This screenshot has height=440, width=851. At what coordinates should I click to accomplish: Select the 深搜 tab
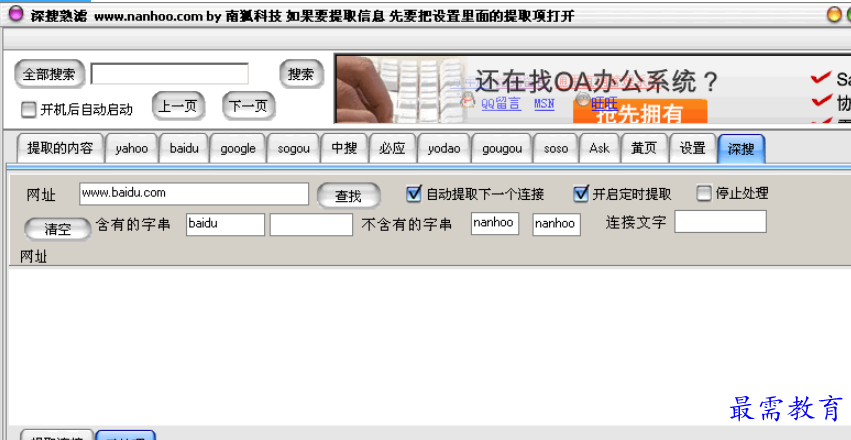(741, 149)
